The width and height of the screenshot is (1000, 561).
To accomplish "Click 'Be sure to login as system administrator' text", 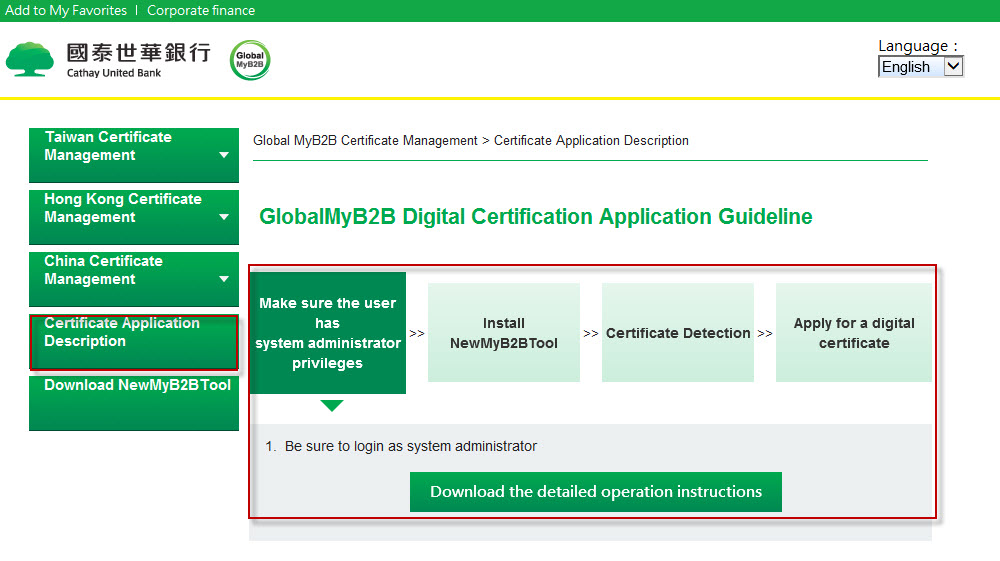I will tap(411, 446).
